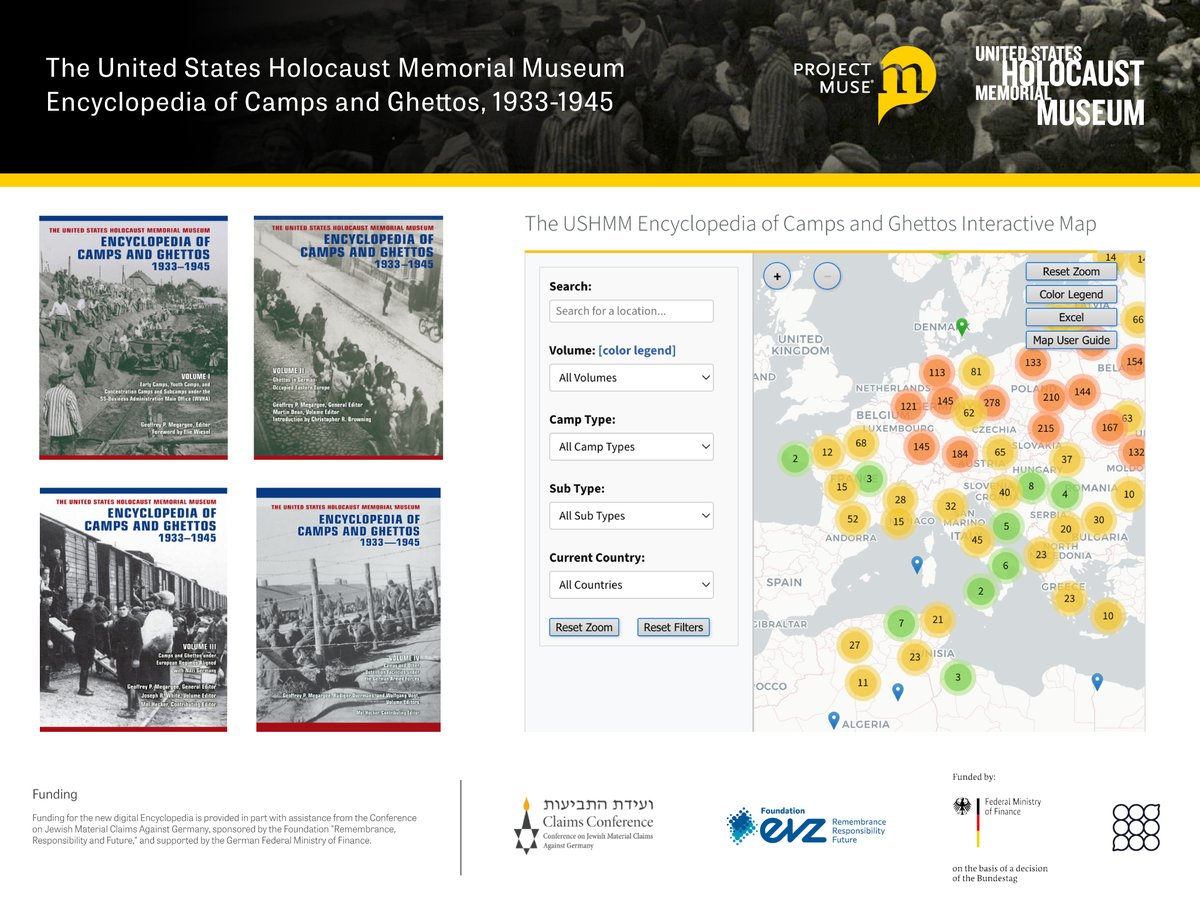Select the 144 cluster marker

coord(1082,392)
